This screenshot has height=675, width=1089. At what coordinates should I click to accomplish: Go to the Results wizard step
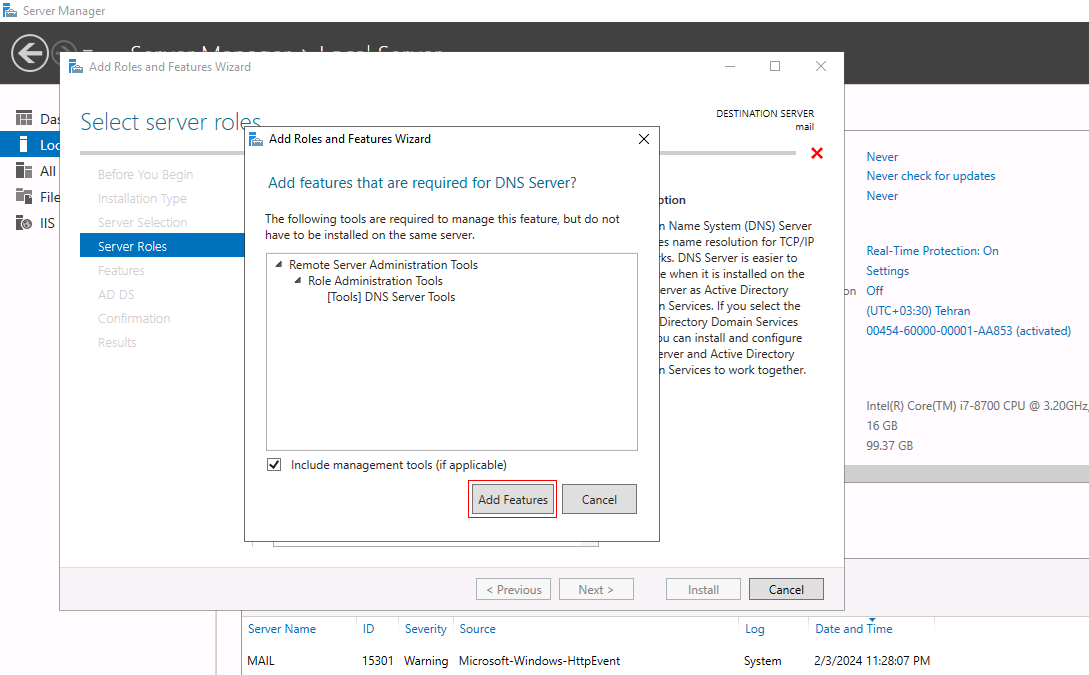[x=117, y=342]
